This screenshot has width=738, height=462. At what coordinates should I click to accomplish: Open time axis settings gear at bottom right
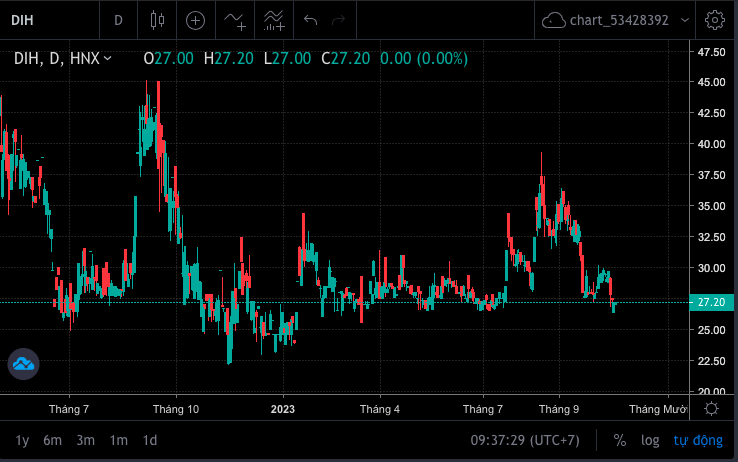(x=711, y=409)
